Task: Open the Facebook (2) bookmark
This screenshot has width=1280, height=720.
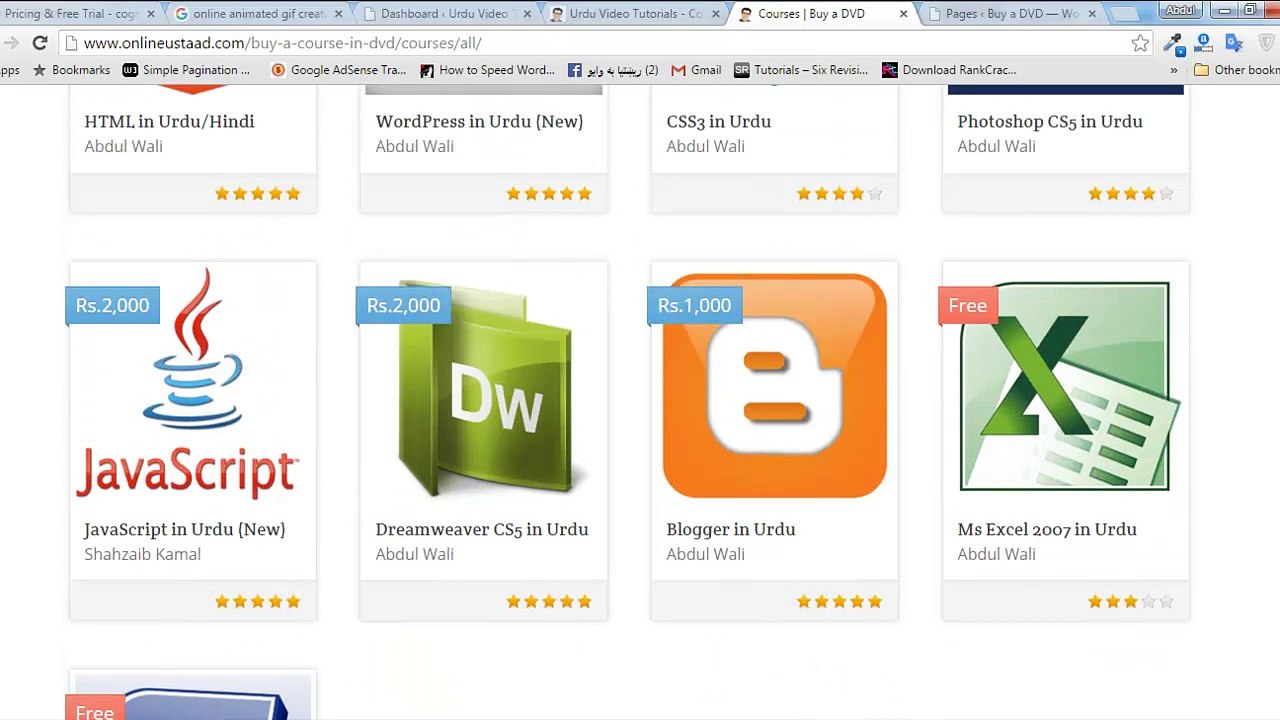Action: 613,70
